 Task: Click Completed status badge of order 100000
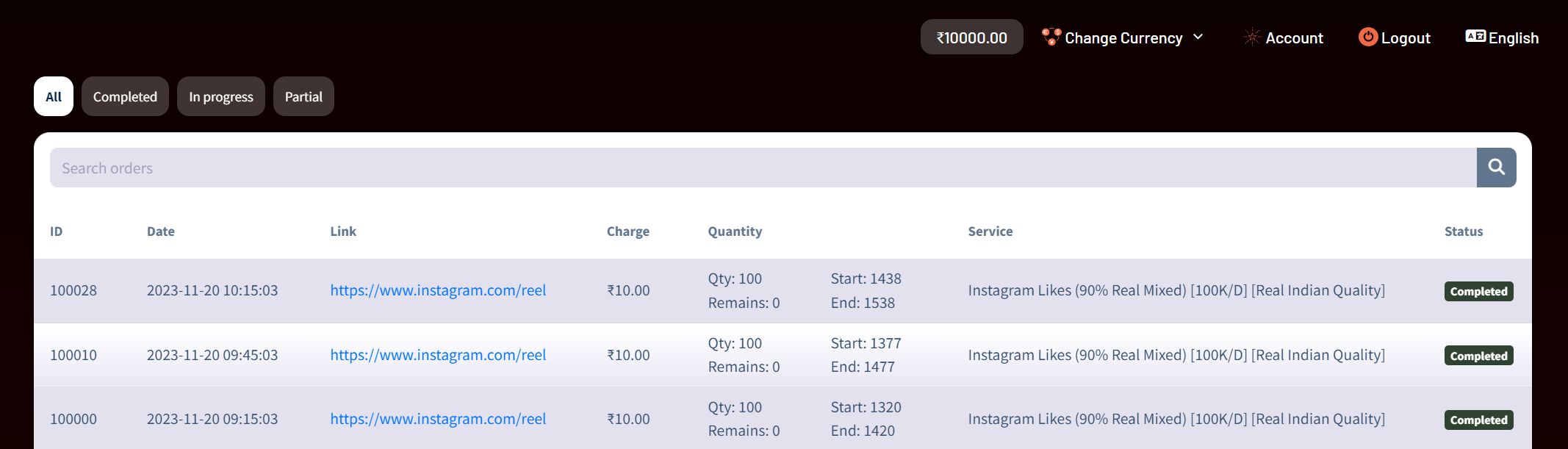[1478, 420]
